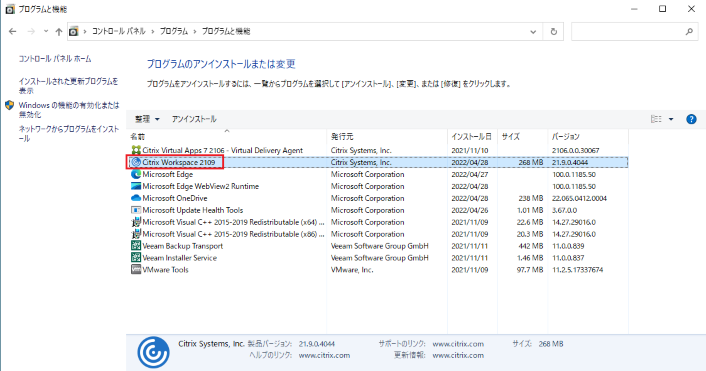Maximize the プログラムと機能 window
The image size is (706, 371).
(662, 9)
